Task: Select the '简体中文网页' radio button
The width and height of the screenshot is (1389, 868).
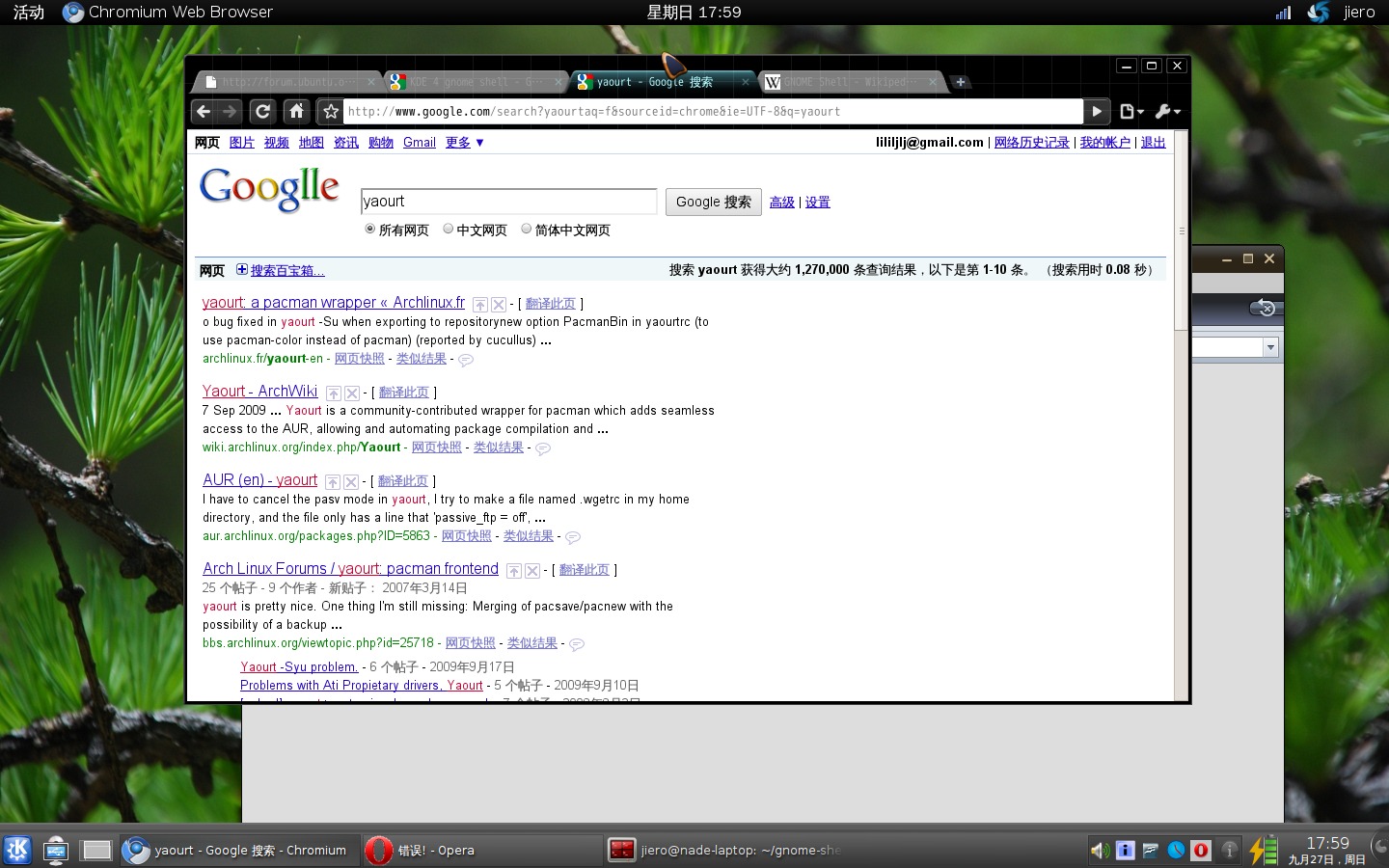Action: click(526, 229)
